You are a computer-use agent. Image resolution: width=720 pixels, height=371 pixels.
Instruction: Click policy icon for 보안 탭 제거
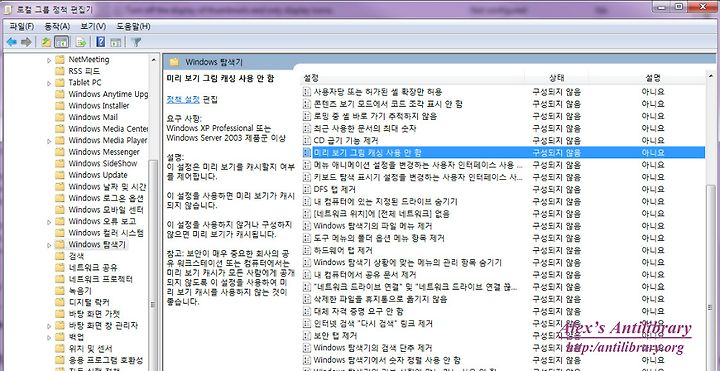307,336
